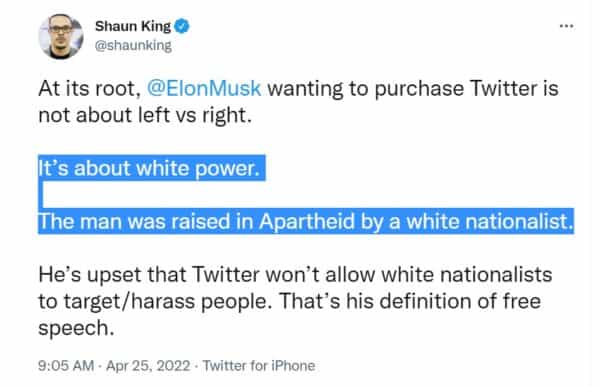Open the three-dot more options menu
Screen dimensions: 600x387
click(x=566, y=26)
